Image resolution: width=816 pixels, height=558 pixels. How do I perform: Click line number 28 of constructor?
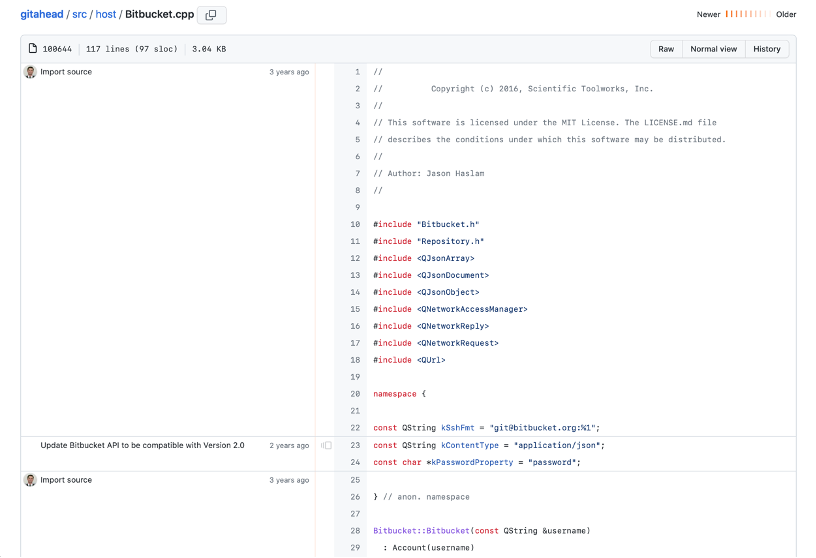point(355,530)
